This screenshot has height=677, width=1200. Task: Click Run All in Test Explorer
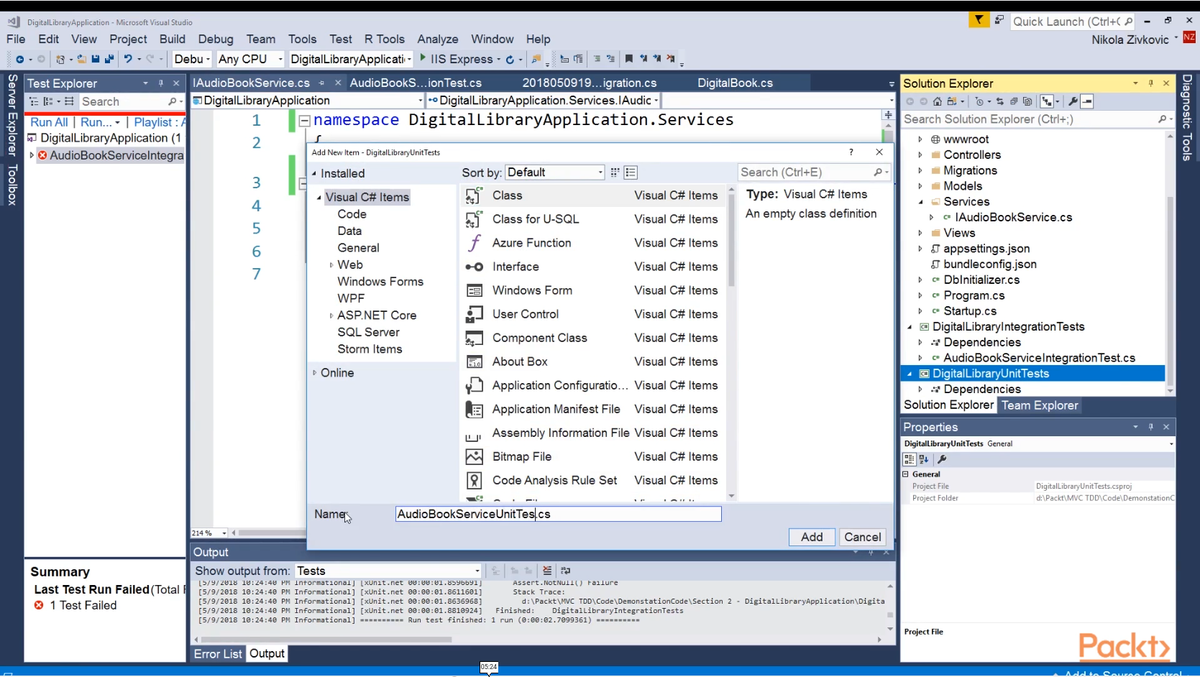point(49,122)
